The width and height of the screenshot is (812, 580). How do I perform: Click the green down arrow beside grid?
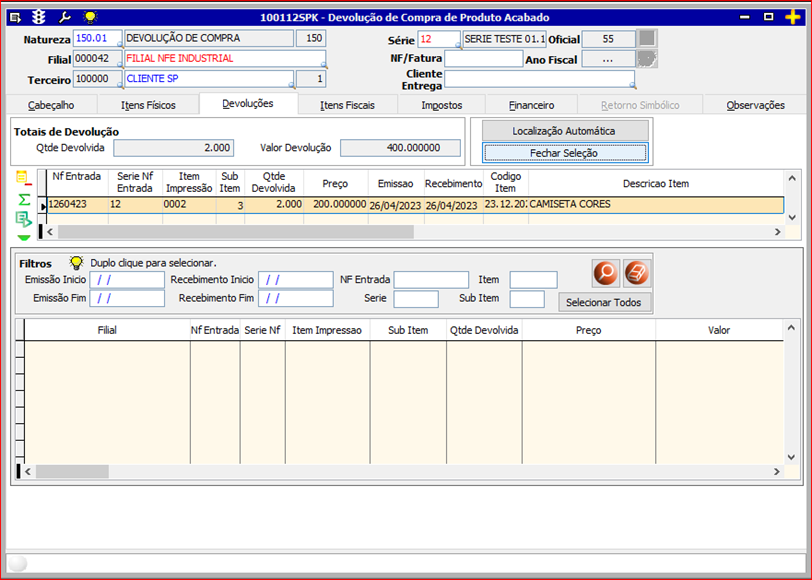(x=24, y=237)
